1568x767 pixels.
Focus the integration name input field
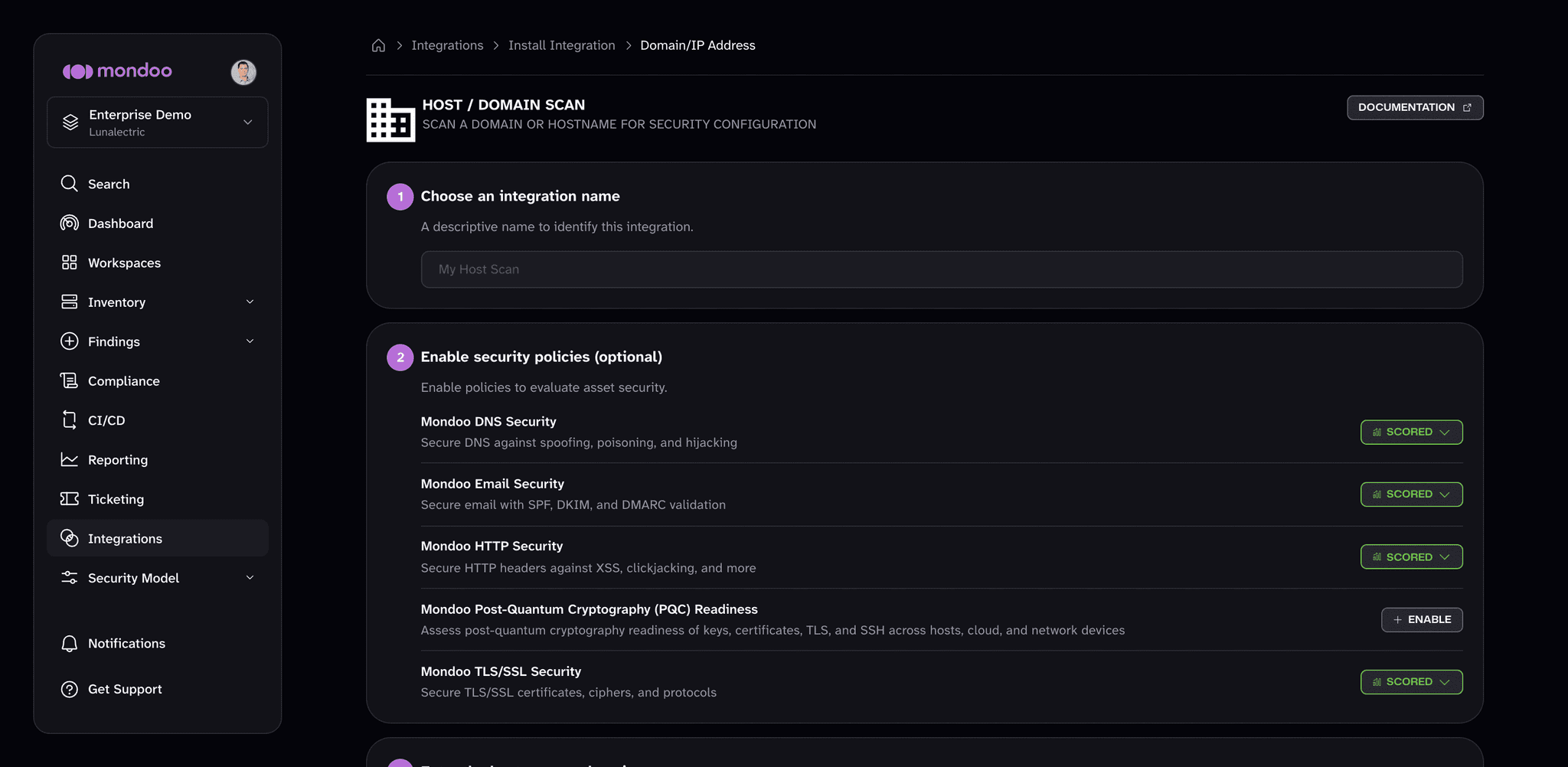[942, 269]
